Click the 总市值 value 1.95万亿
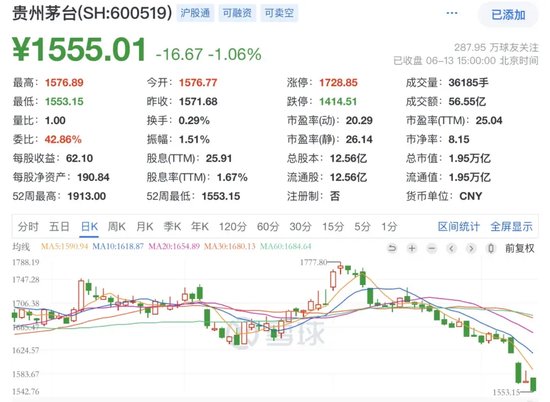 coord(470,159)
